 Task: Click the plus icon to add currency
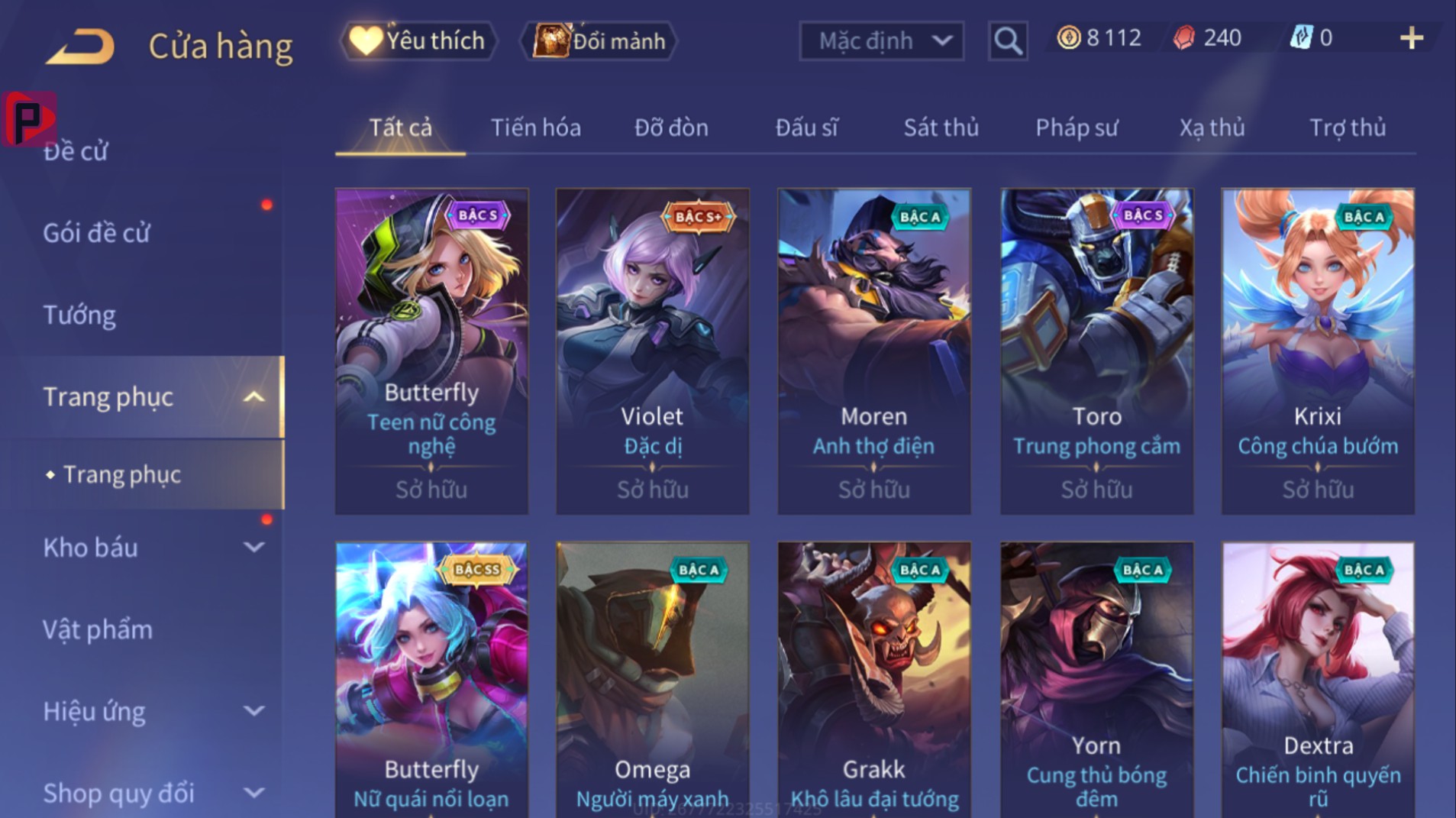tap(1411, 38)
